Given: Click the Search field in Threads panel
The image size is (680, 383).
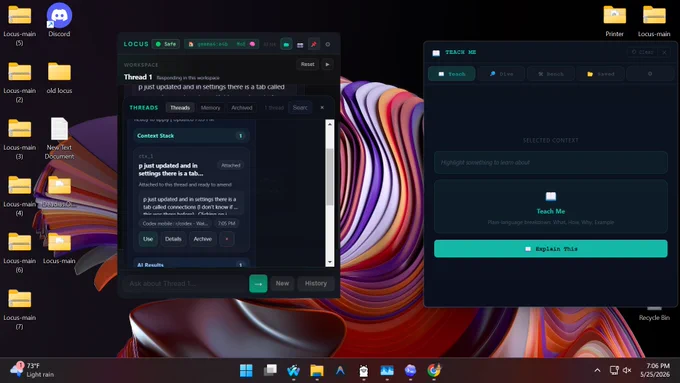Looking at the screenshot, I should [300, 108].
